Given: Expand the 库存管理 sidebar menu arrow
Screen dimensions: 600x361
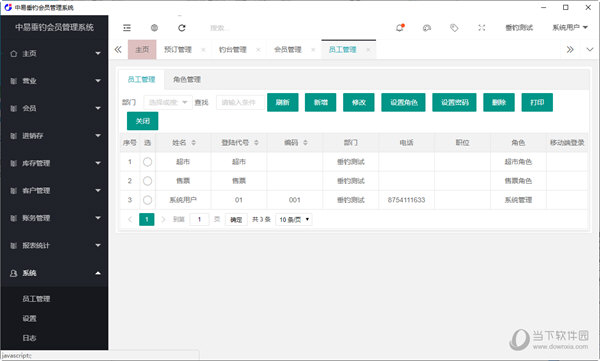Looking at the screenshot, I should 98,163.
